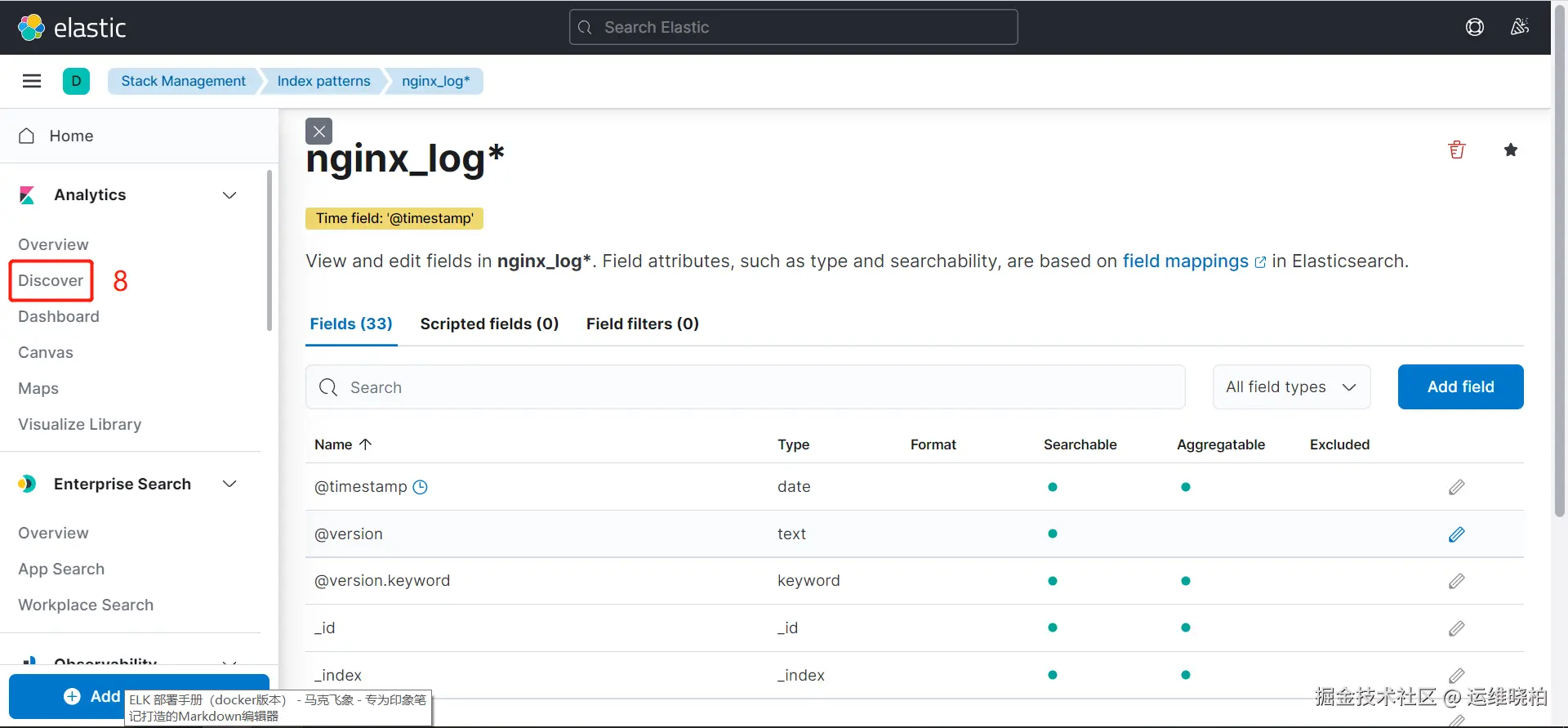Open the hamburger navigation menu

(x=32, y=81)
